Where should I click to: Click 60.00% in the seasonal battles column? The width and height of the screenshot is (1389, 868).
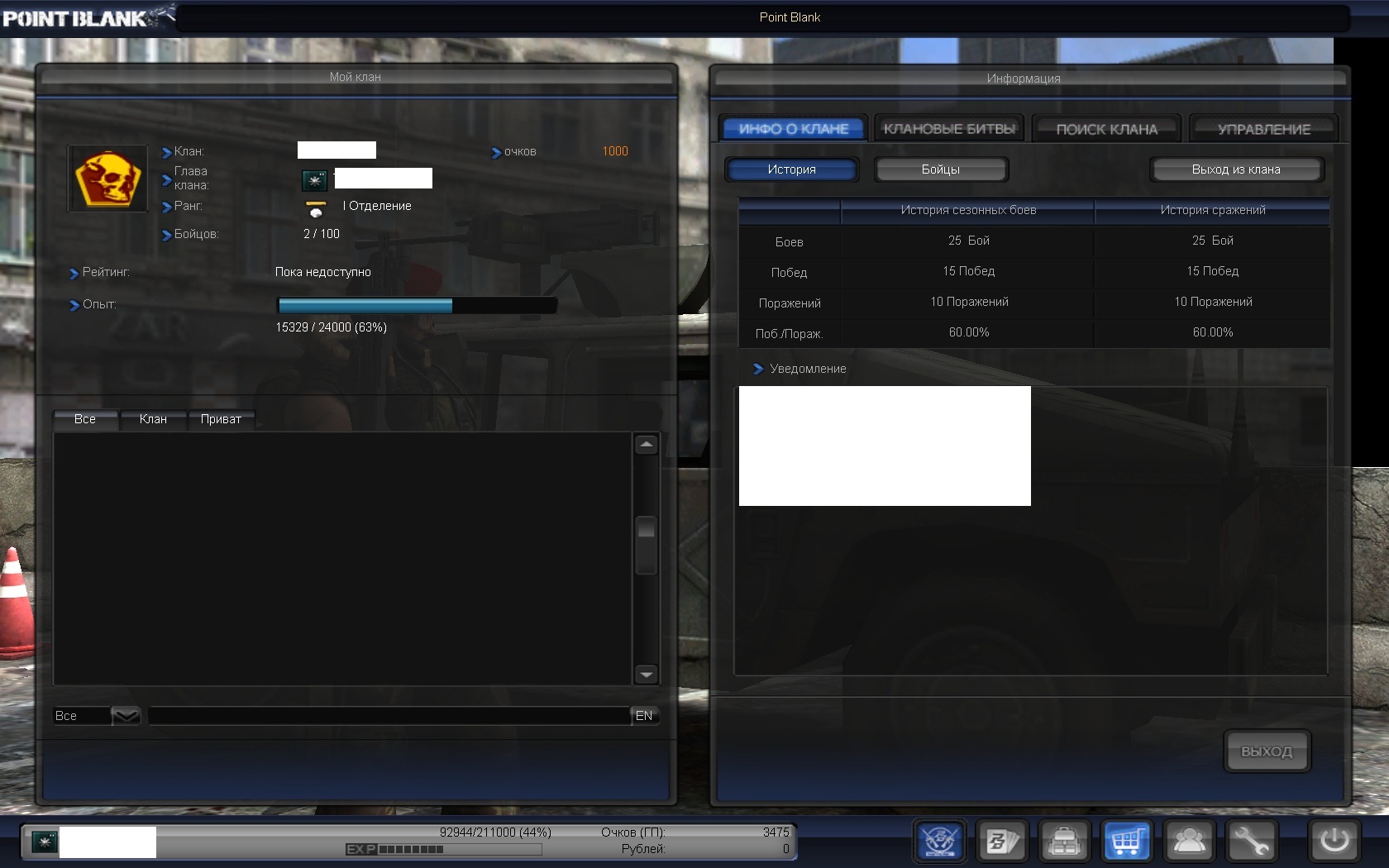tap(969, 332)
